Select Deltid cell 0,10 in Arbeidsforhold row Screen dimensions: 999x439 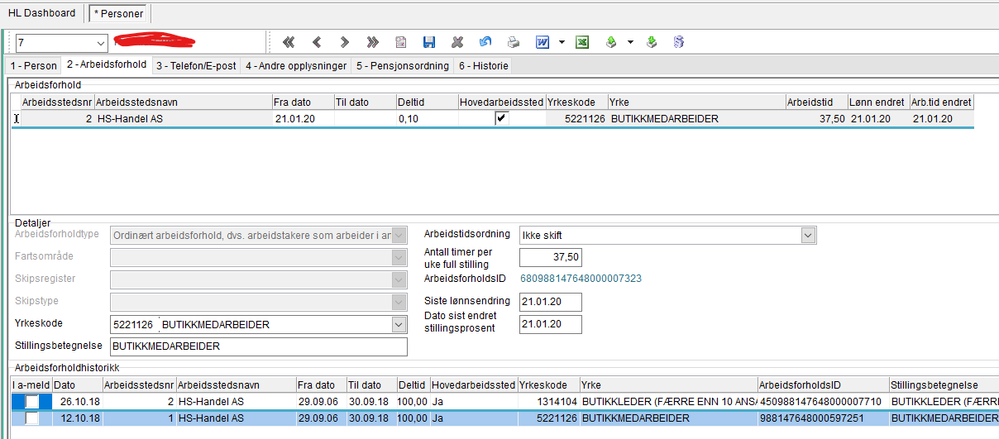click(x=427, y=119)
